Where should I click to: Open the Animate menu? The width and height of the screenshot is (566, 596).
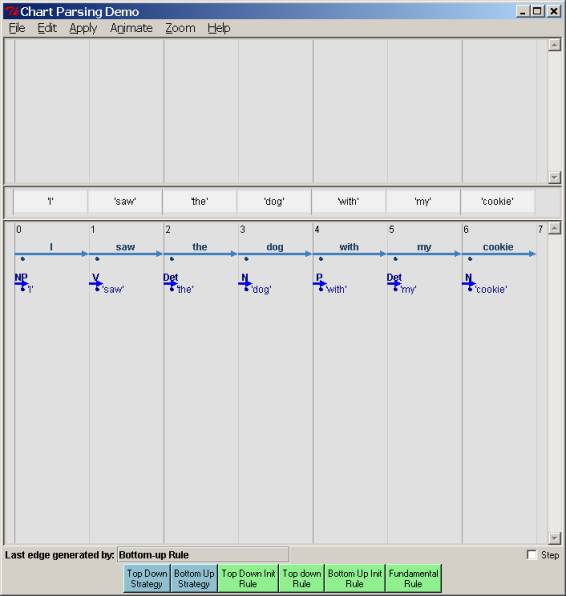[x=131, y=28]
